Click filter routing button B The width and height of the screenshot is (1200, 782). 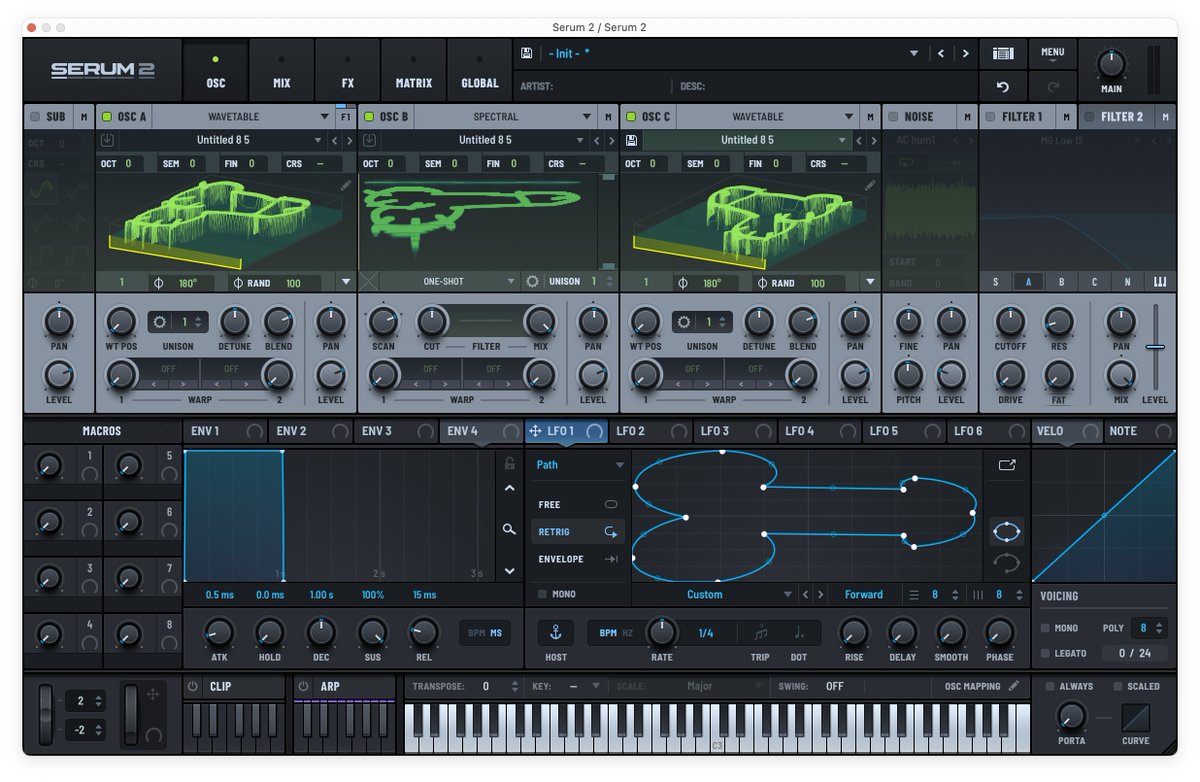pyautogui.click(x=1061, y=282)
